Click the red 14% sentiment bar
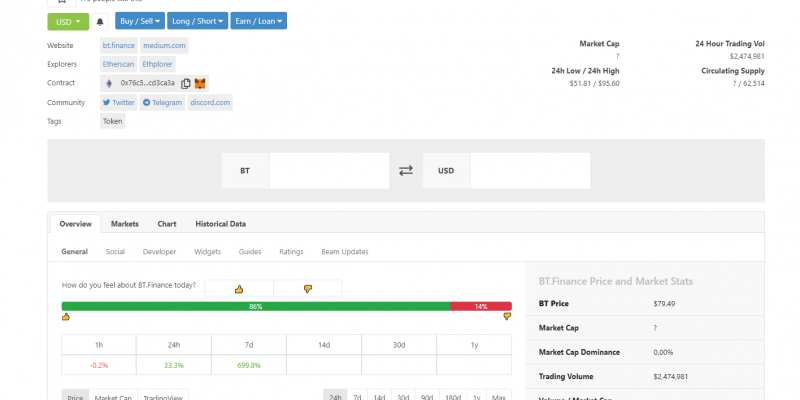 [x=481, y=307]
